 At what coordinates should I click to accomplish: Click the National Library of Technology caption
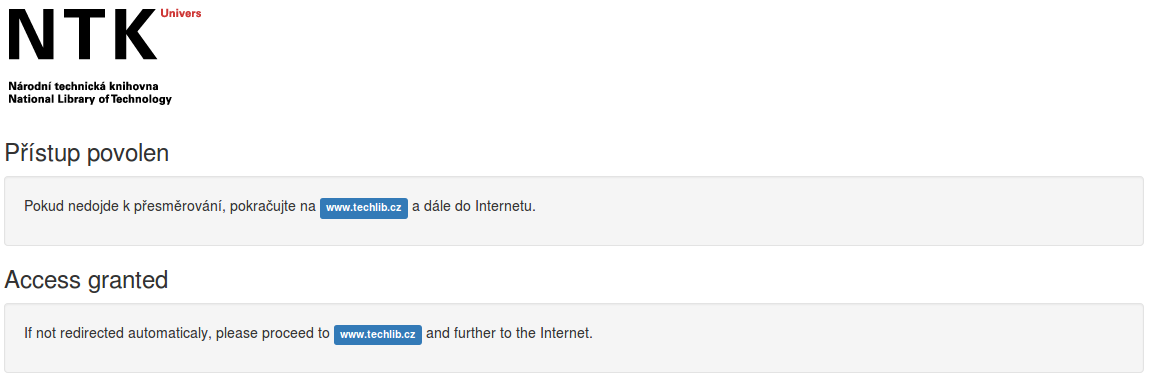pyautogui.click(x=90, y=99)
